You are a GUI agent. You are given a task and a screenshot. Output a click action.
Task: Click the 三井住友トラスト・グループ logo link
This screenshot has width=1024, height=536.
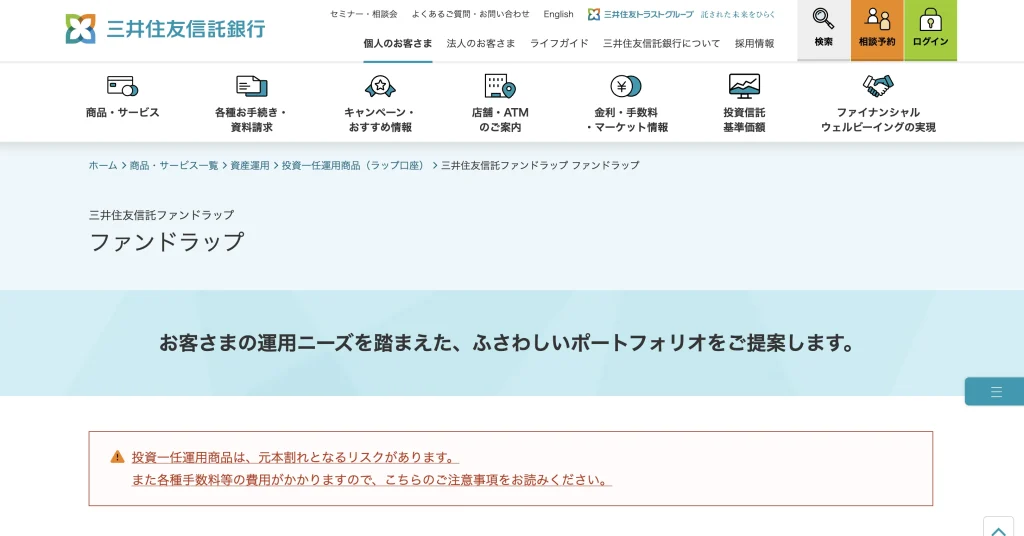pyautogui.click(x=681, y=14)
